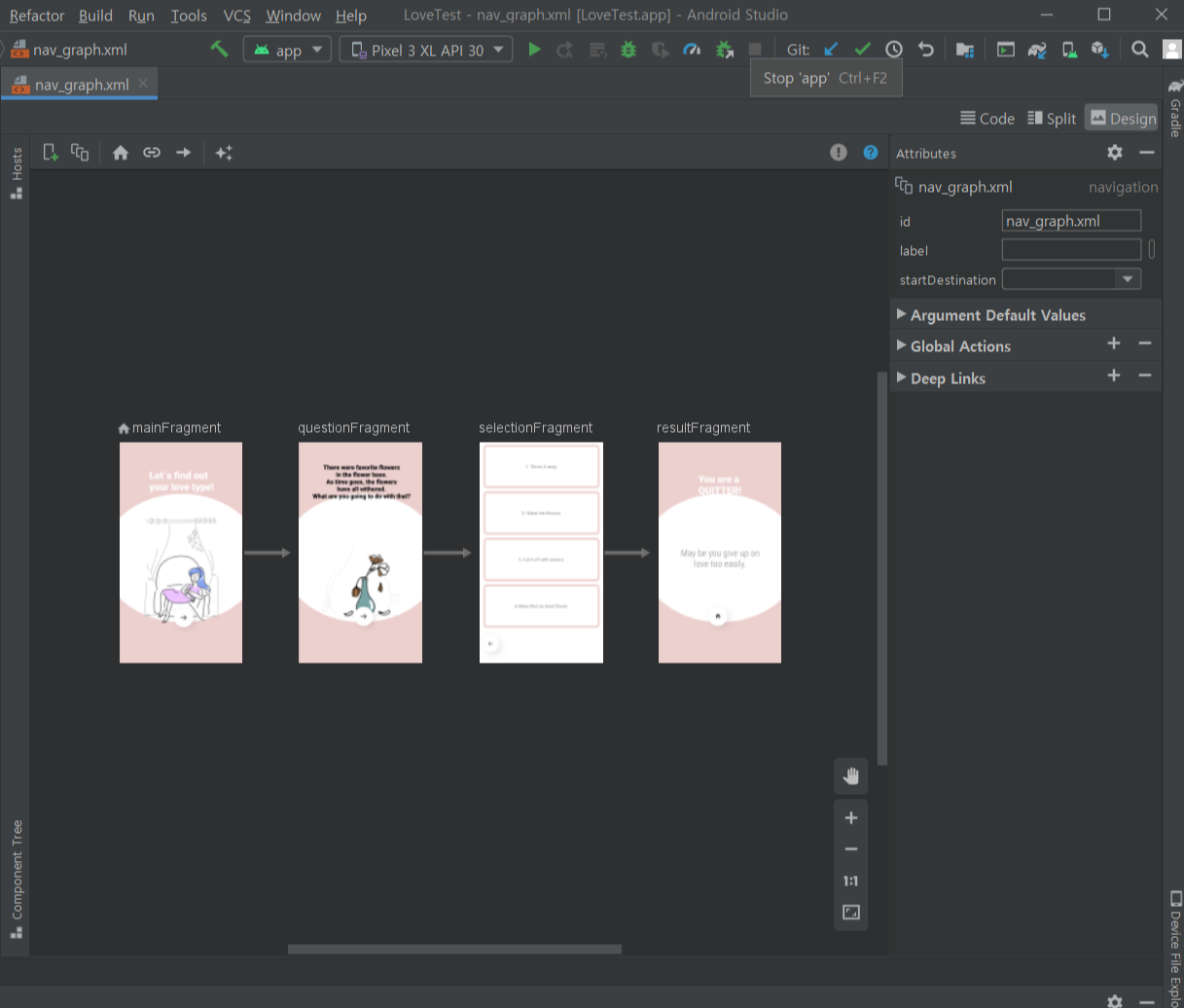1184x1008 pixels.
Task: Click the Apply Changes and Restart Activity icon
Action: (565, 50)
